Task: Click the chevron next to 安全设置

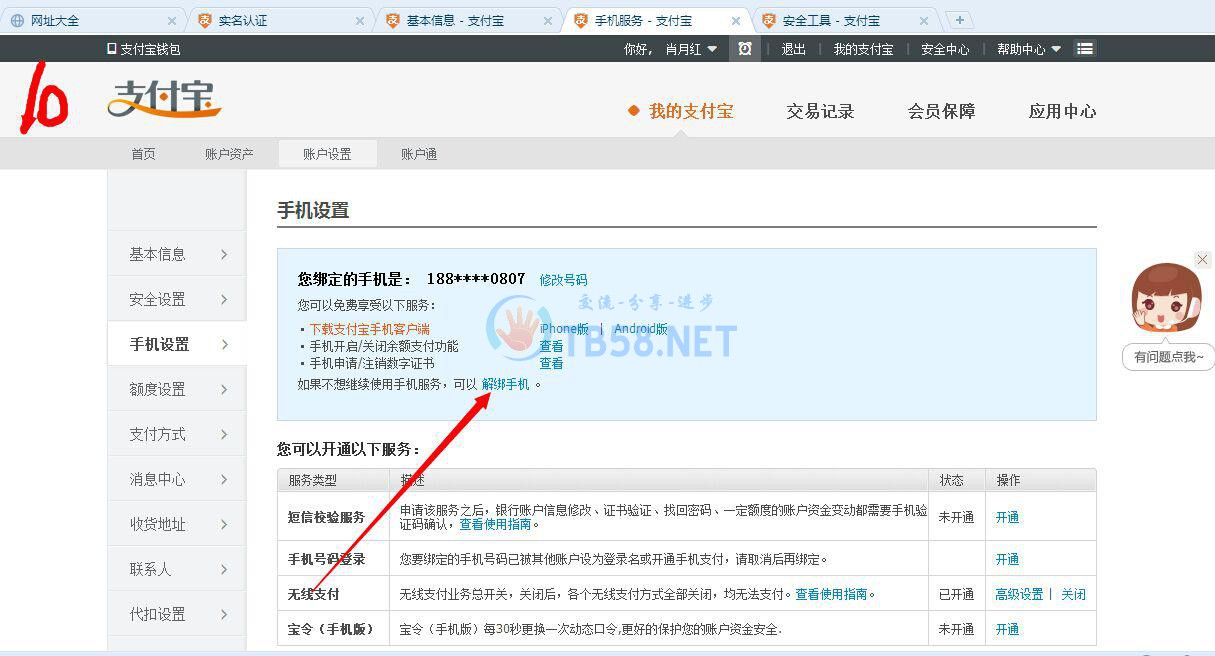Action: click(x=224, y=299)
